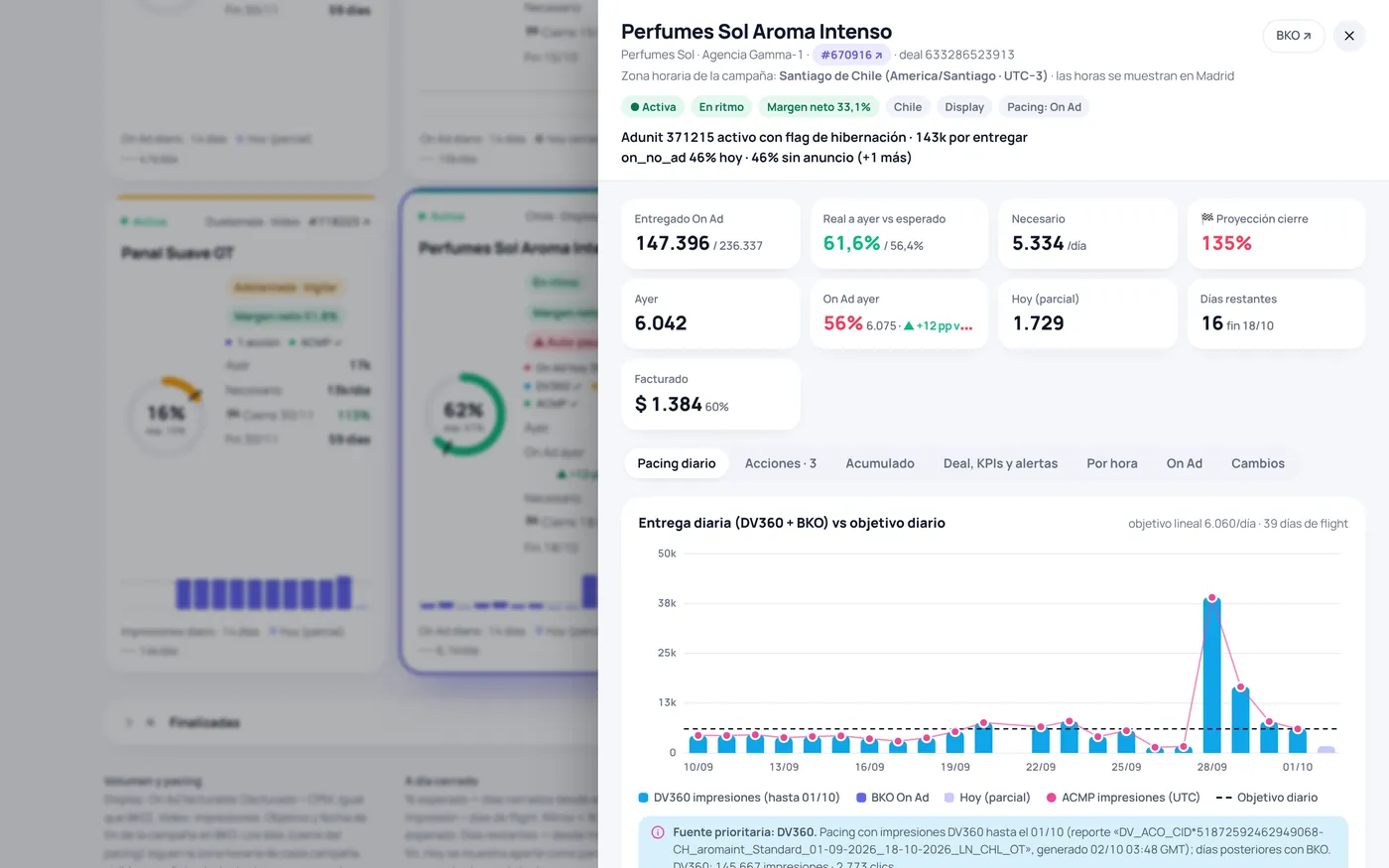Toggle ACMP impresiones (UTC) legend series
Image resolution: width=1389 pixels, height=868 pixels.
(1123, 798)
